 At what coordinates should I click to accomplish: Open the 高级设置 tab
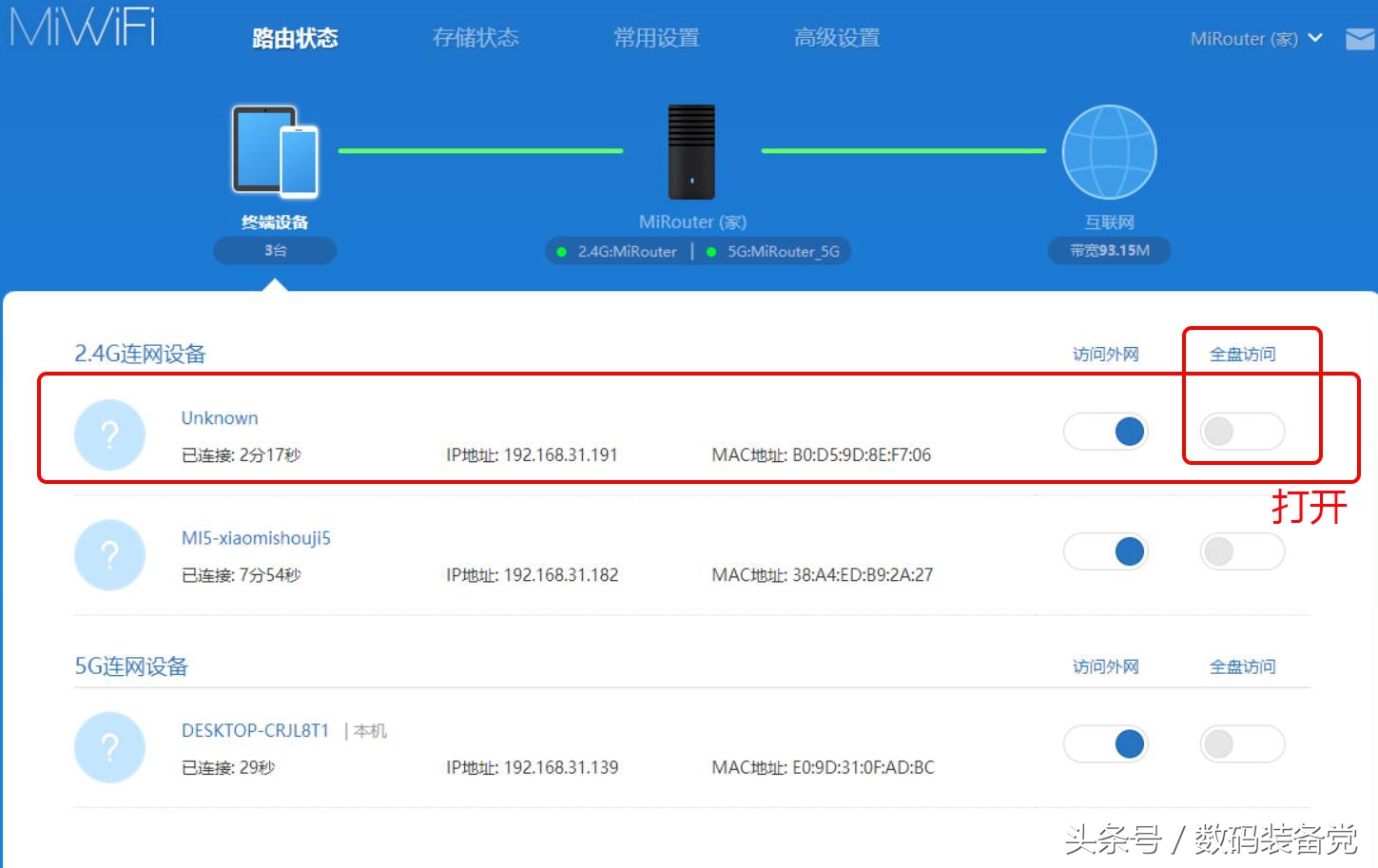pos(836,38)
